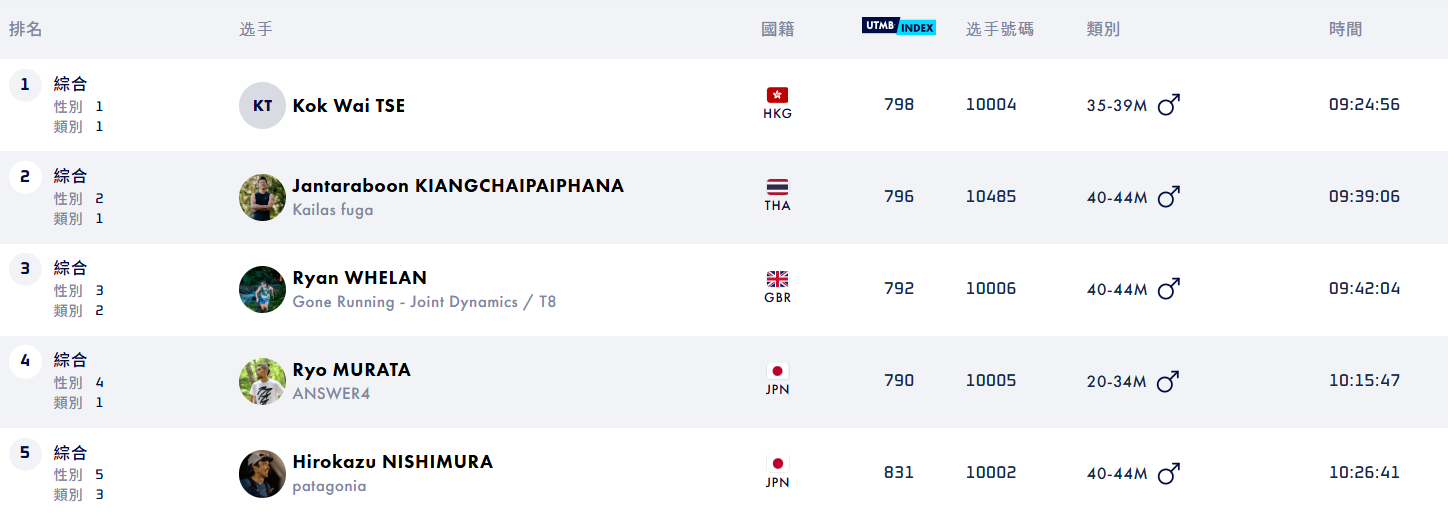Image resolution: width=1448 pixels, height=519 pixels.
Task: Open Hirokazu NISHIMURA runner page
Action: 392,462
